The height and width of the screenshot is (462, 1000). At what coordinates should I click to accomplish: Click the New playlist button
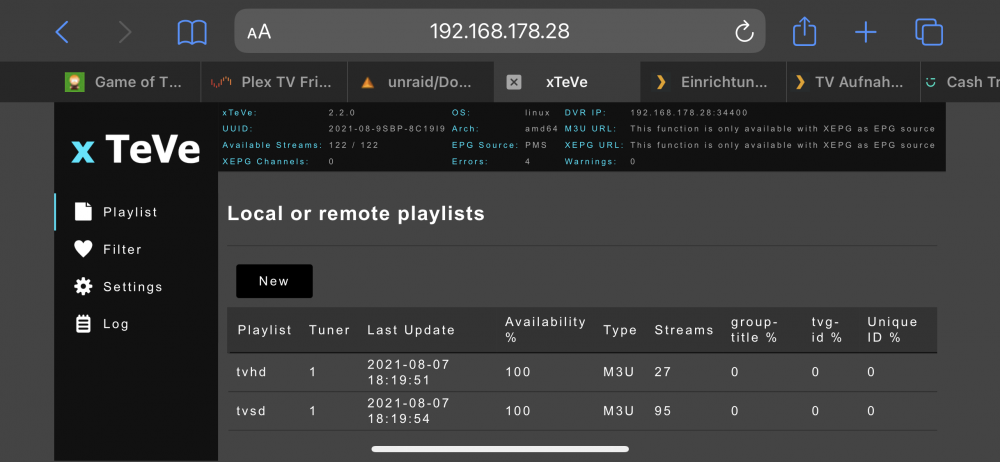pos(274,281)
